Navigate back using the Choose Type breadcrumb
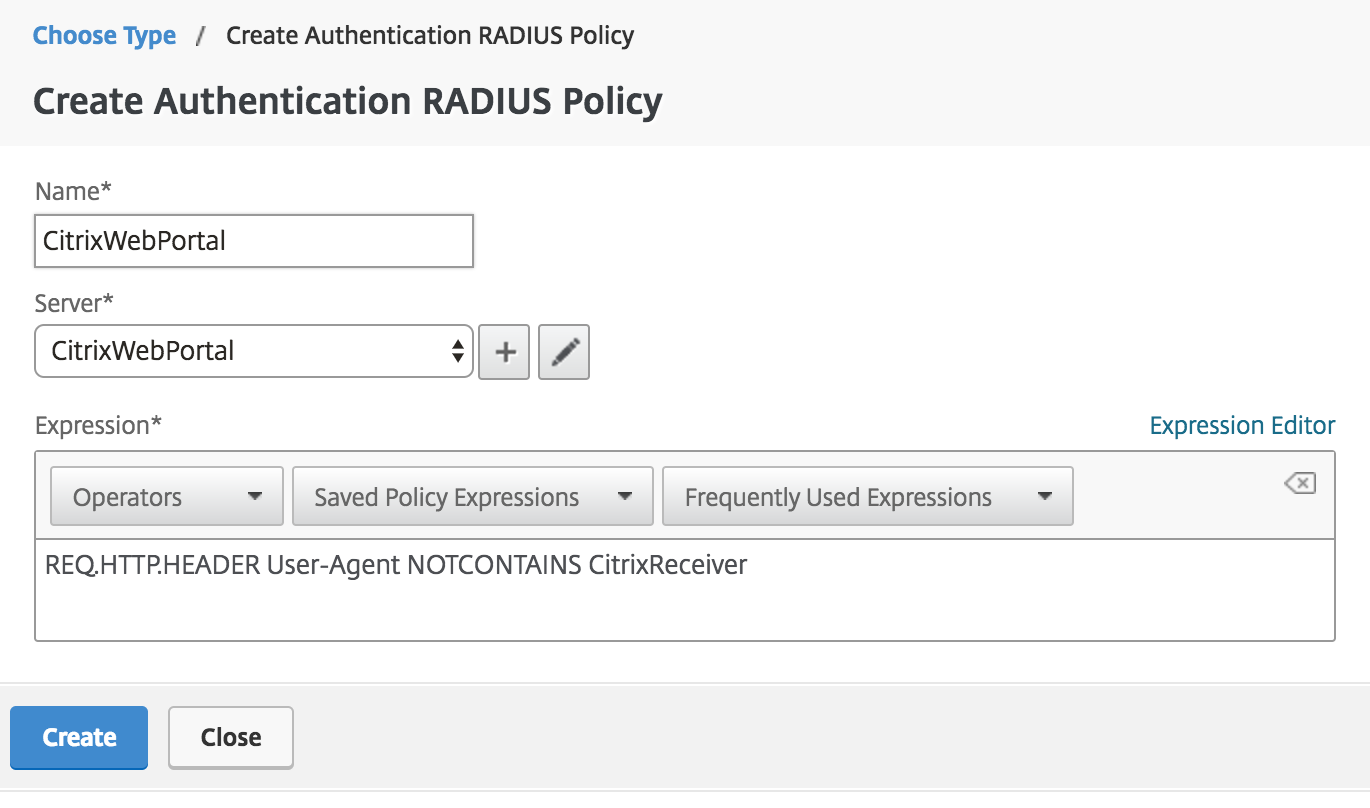 [x=104, y=35]
